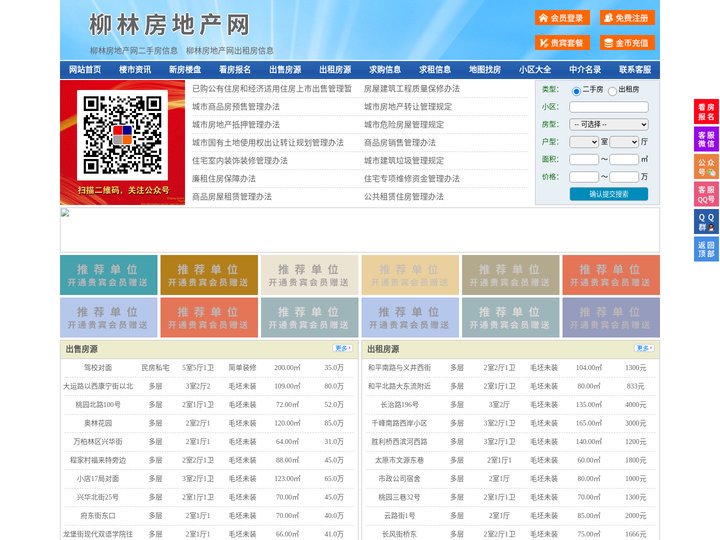Click the maximum 面积 input field

(624, 159)
